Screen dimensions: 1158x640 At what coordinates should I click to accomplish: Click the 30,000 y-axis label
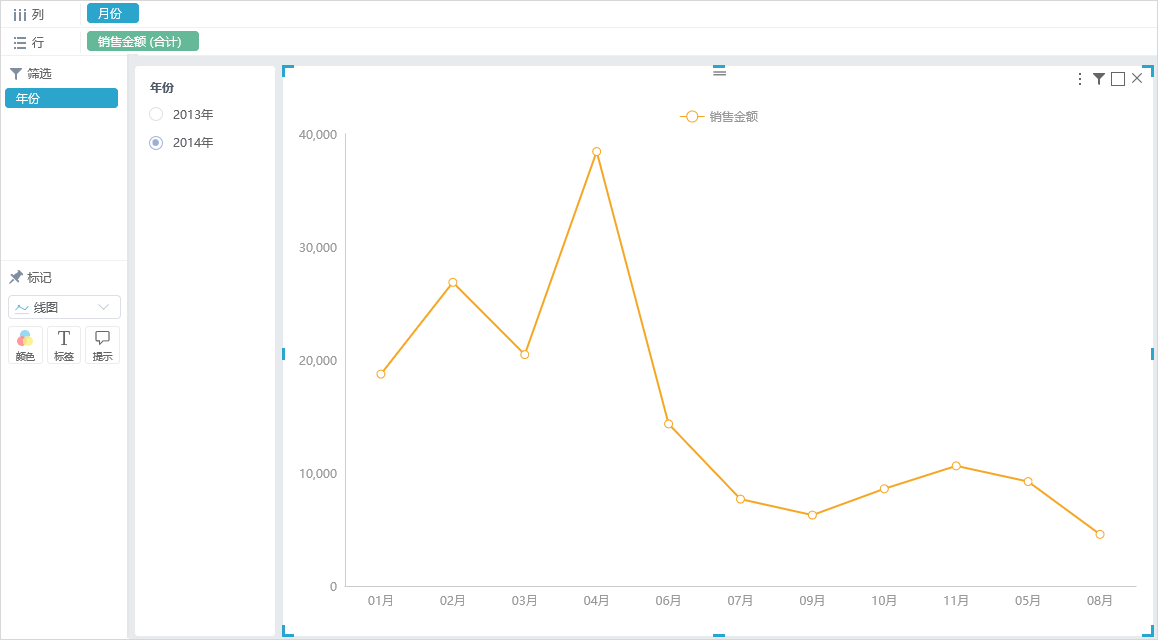318,247
